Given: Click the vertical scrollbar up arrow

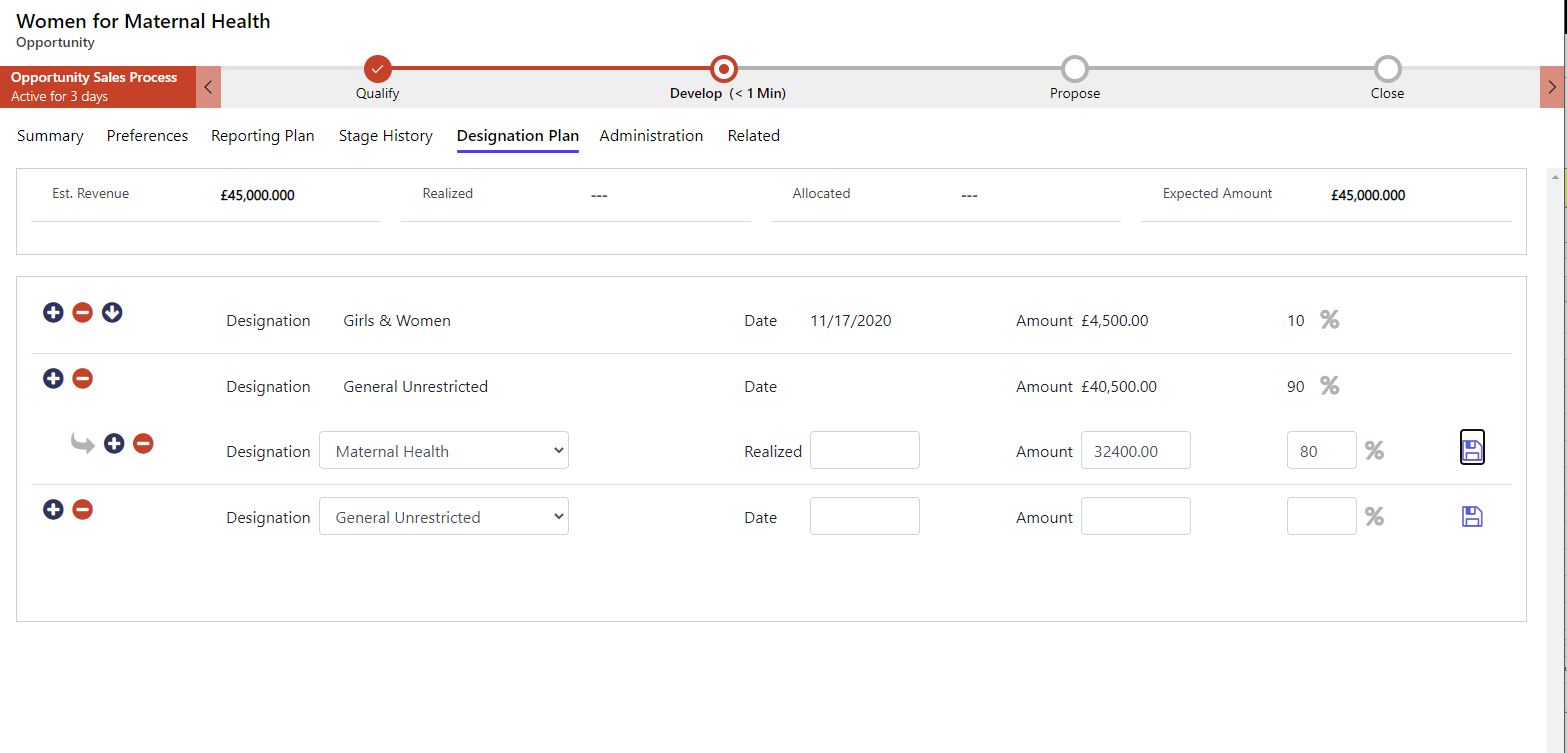Looking at the screenshot, I should (1555, 176).
